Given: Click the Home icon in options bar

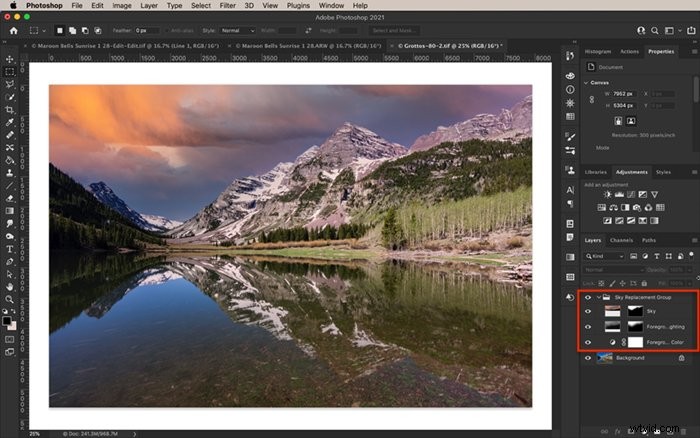Looking at the screenshot, I should coord(13,30).
